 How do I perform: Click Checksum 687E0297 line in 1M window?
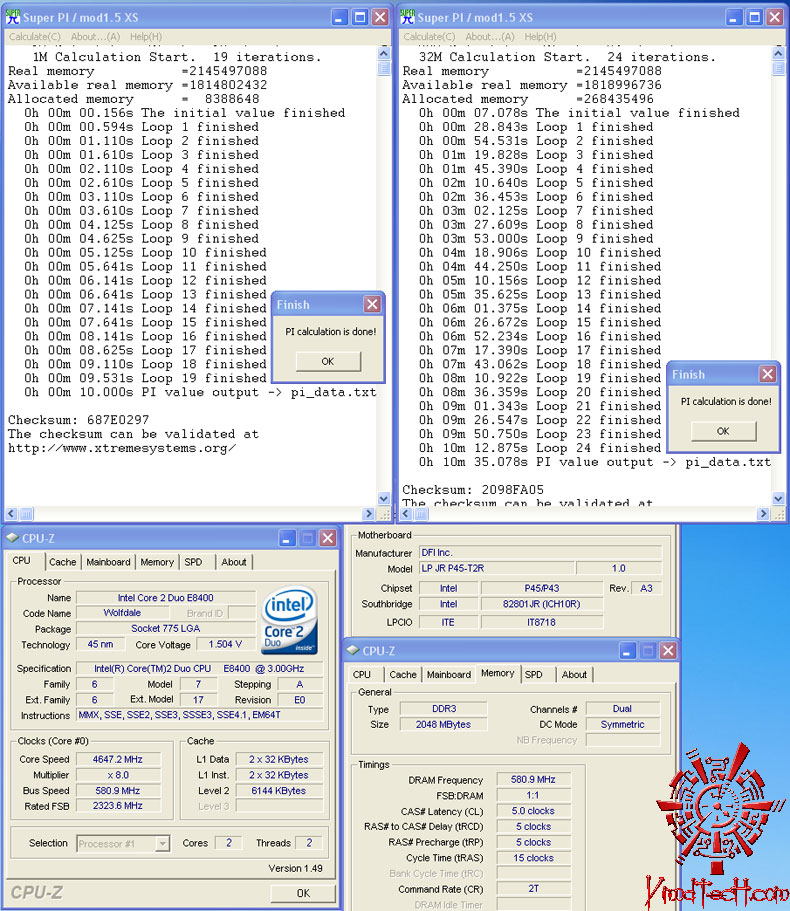coord(78,419)
